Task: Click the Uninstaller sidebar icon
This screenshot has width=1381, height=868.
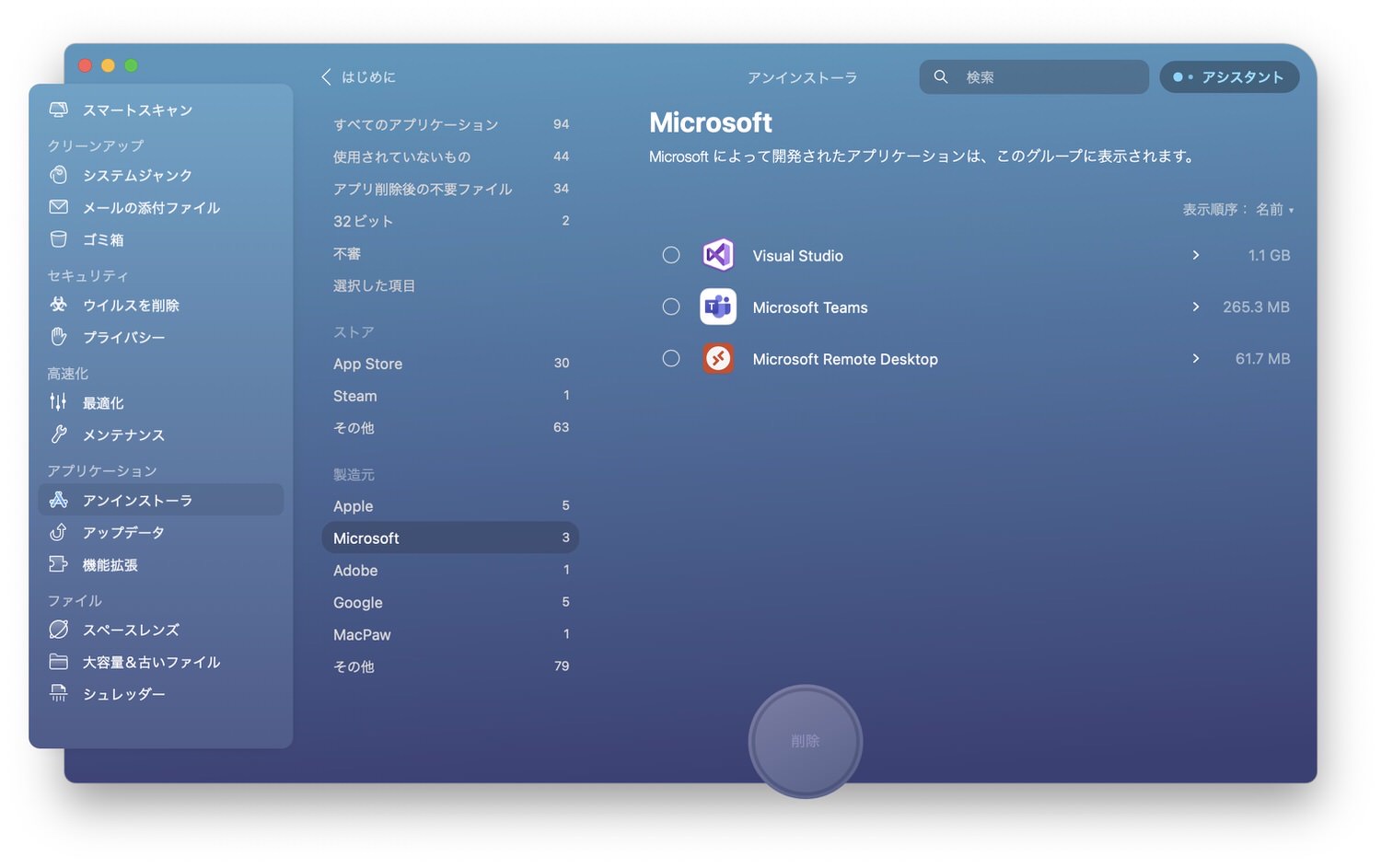Action: [58, 500]
